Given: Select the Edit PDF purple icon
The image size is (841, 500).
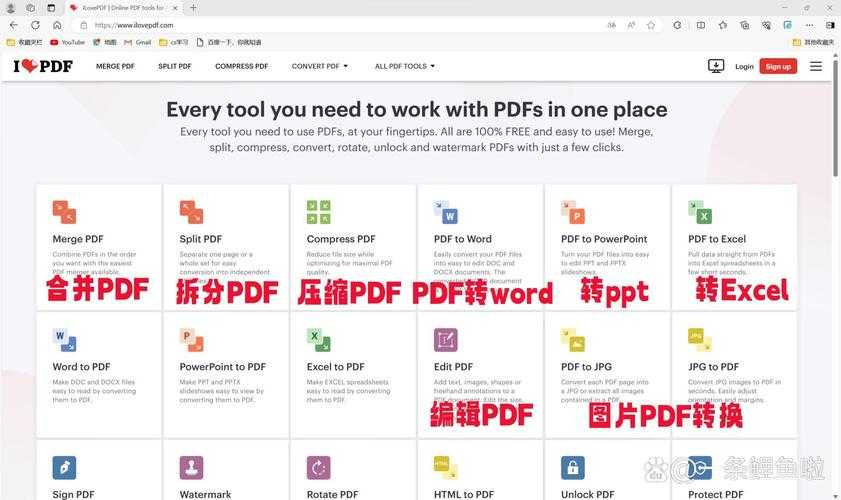Looking at the screenshot, I should (445, 340).
